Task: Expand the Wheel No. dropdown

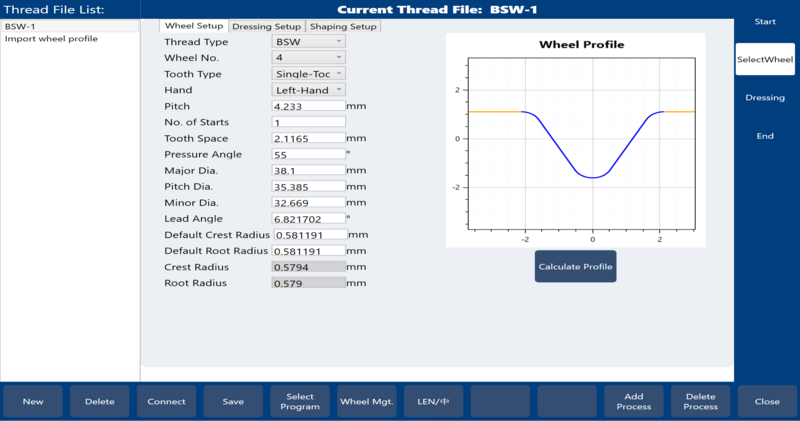Action: coord(309,58)
